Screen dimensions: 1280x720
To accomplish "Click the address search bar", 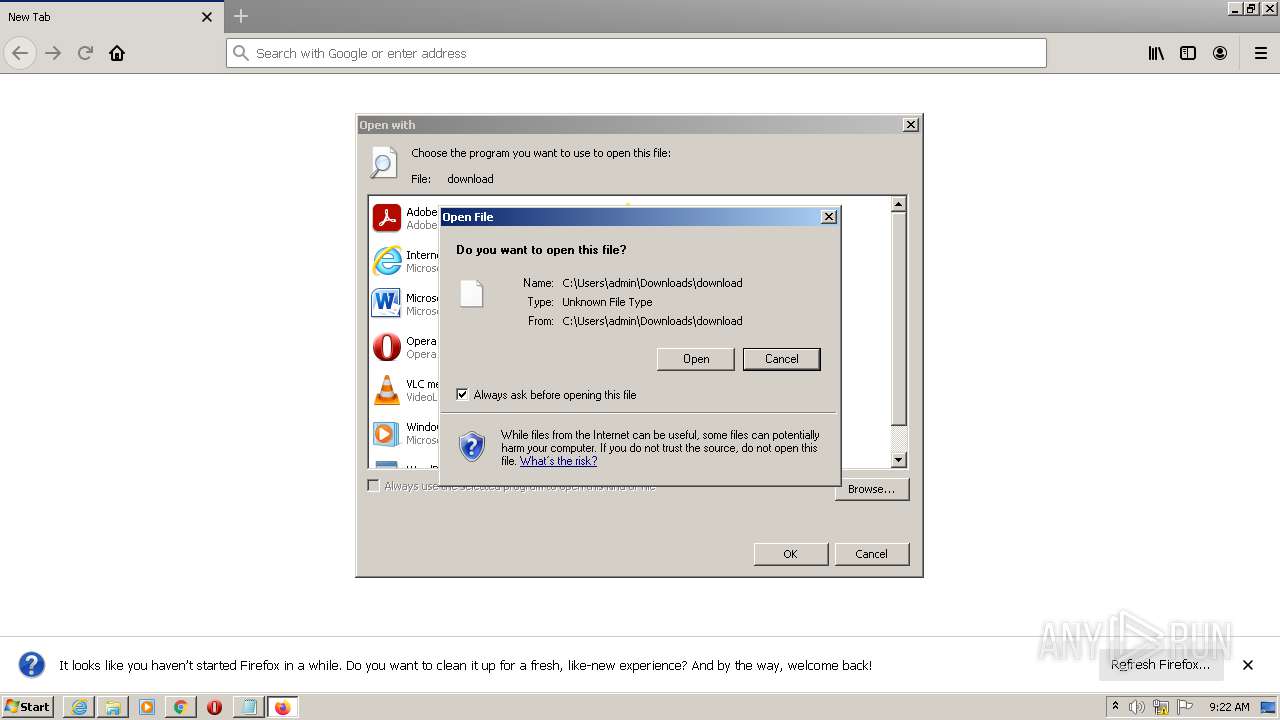I will [636, 53].
